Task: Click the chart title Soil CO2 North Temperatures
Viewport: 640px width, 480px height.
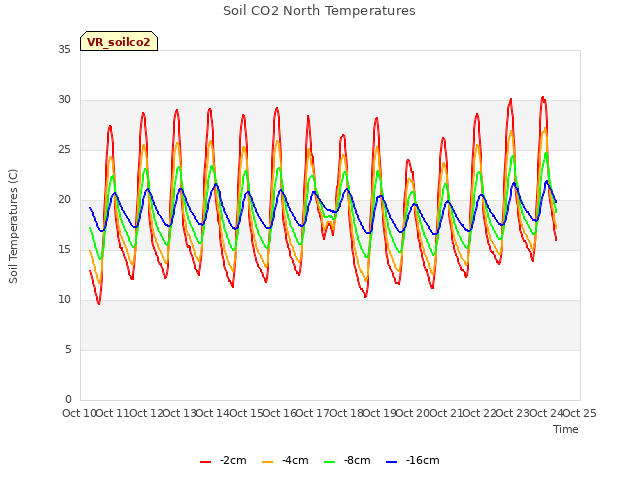Action: pos(319,11)
